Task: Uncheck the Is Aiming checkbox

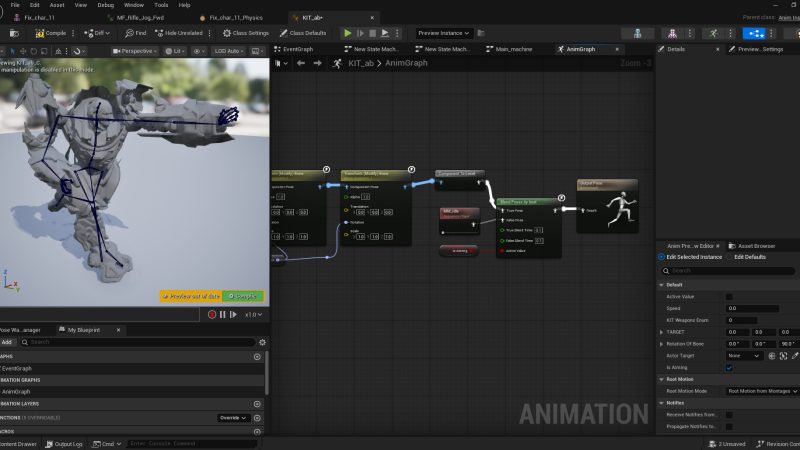Action: [729, 368]
